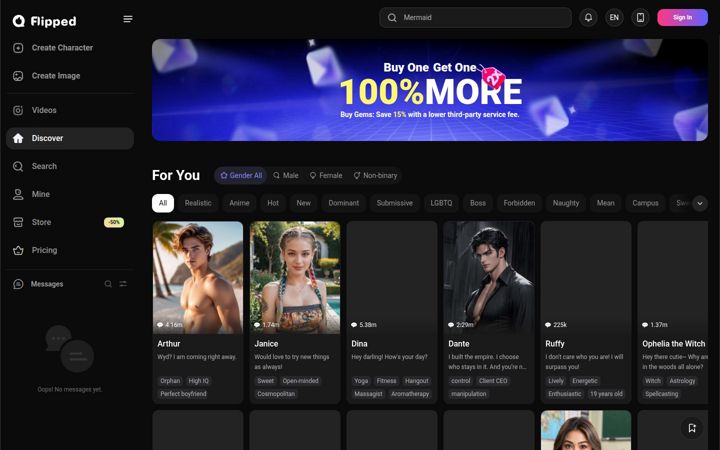The image size is (720, 450).
Task: Click the Create Image icon in sidebar
Action: [18, 76]
